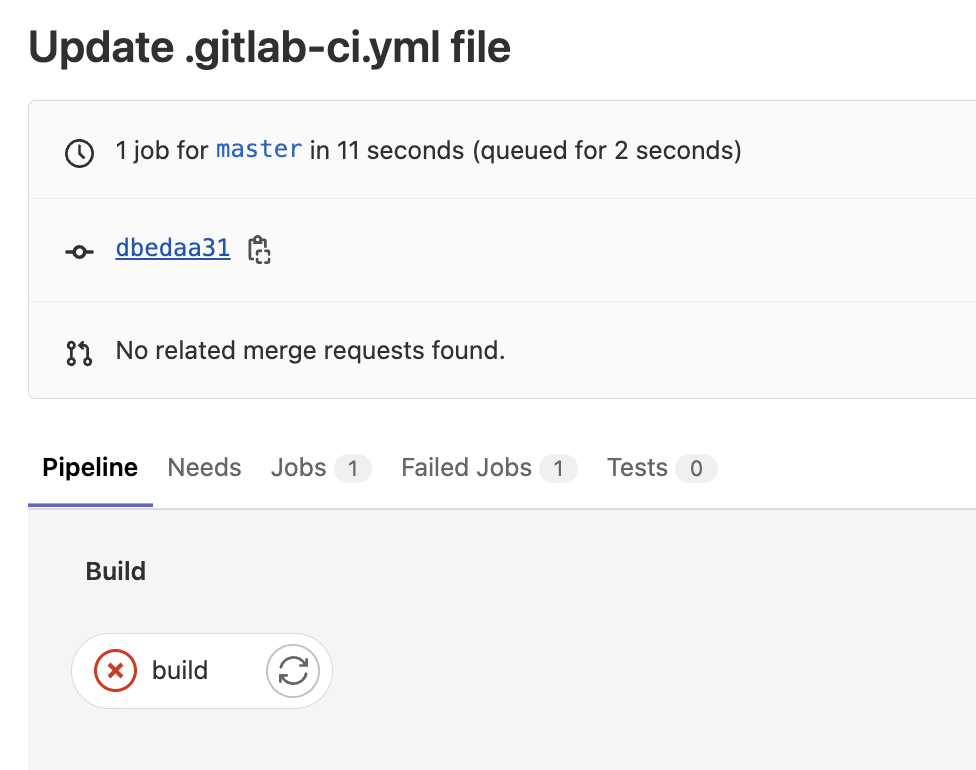This screenshot has height=770, width=976.
Task: Switch to the Failed Jobs tab
Action: (x=465, y=467)
